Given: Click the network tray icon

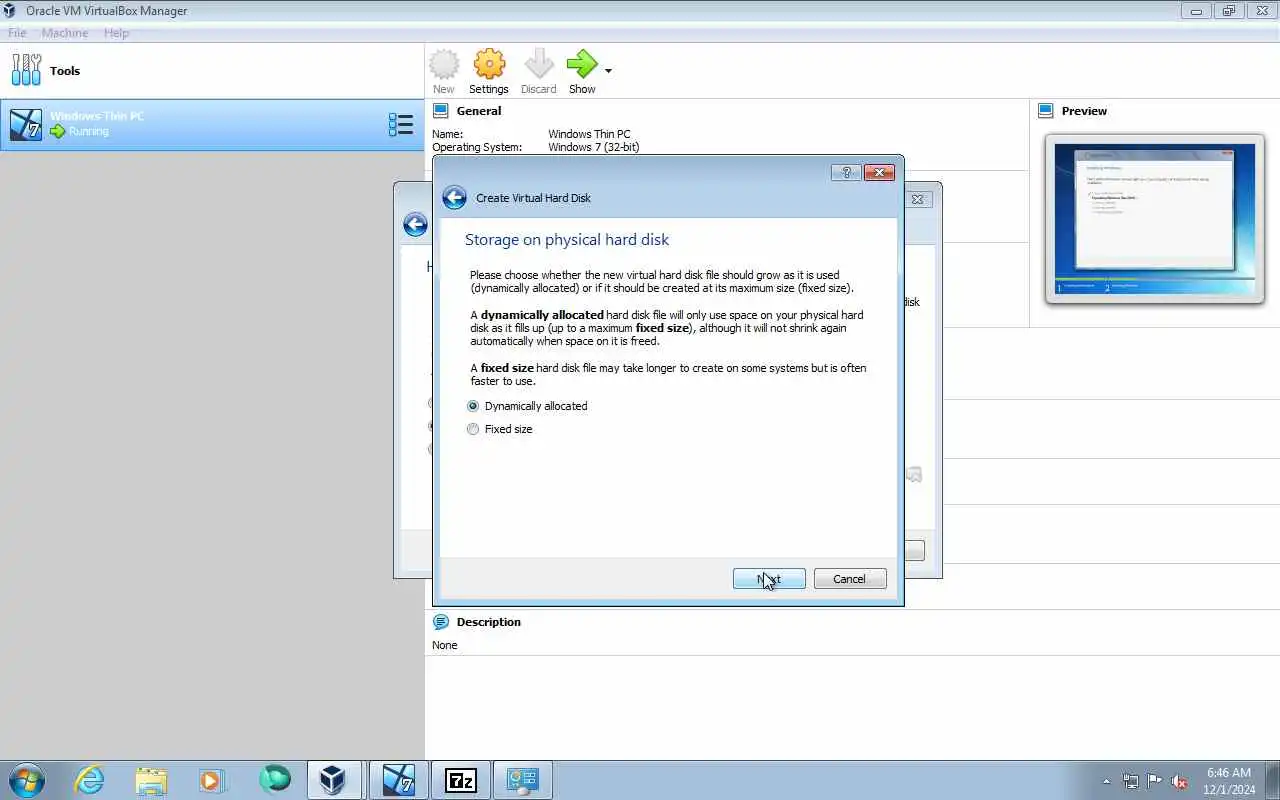Looking at the screenshot, I should tap(1131, 781).
